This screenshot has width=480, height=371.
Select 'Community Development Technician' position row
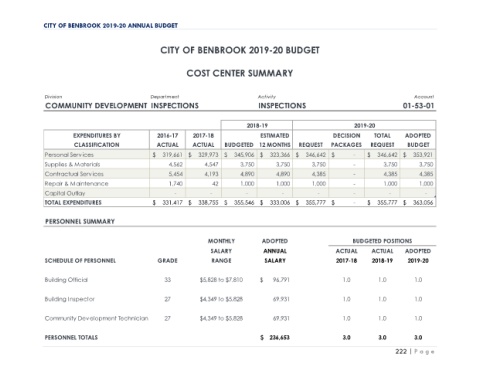click(97, 318)
